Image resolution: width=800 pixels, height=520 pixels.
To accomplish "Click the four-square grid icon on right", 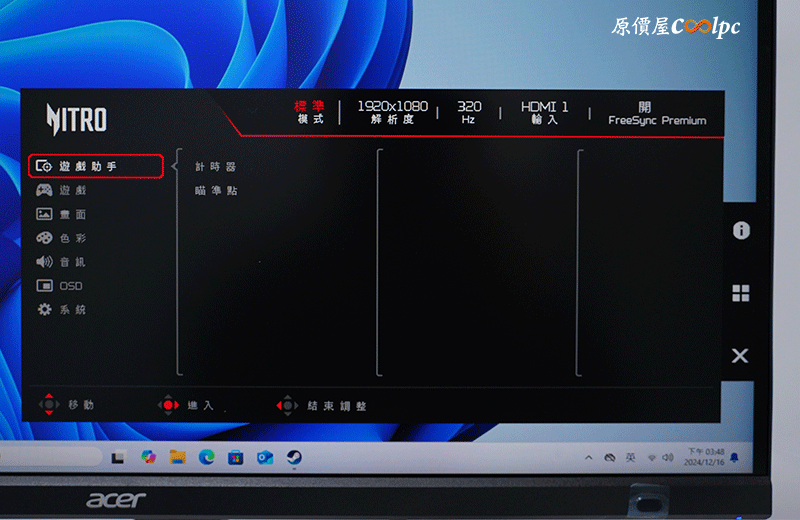I will [x=740, y=293].
